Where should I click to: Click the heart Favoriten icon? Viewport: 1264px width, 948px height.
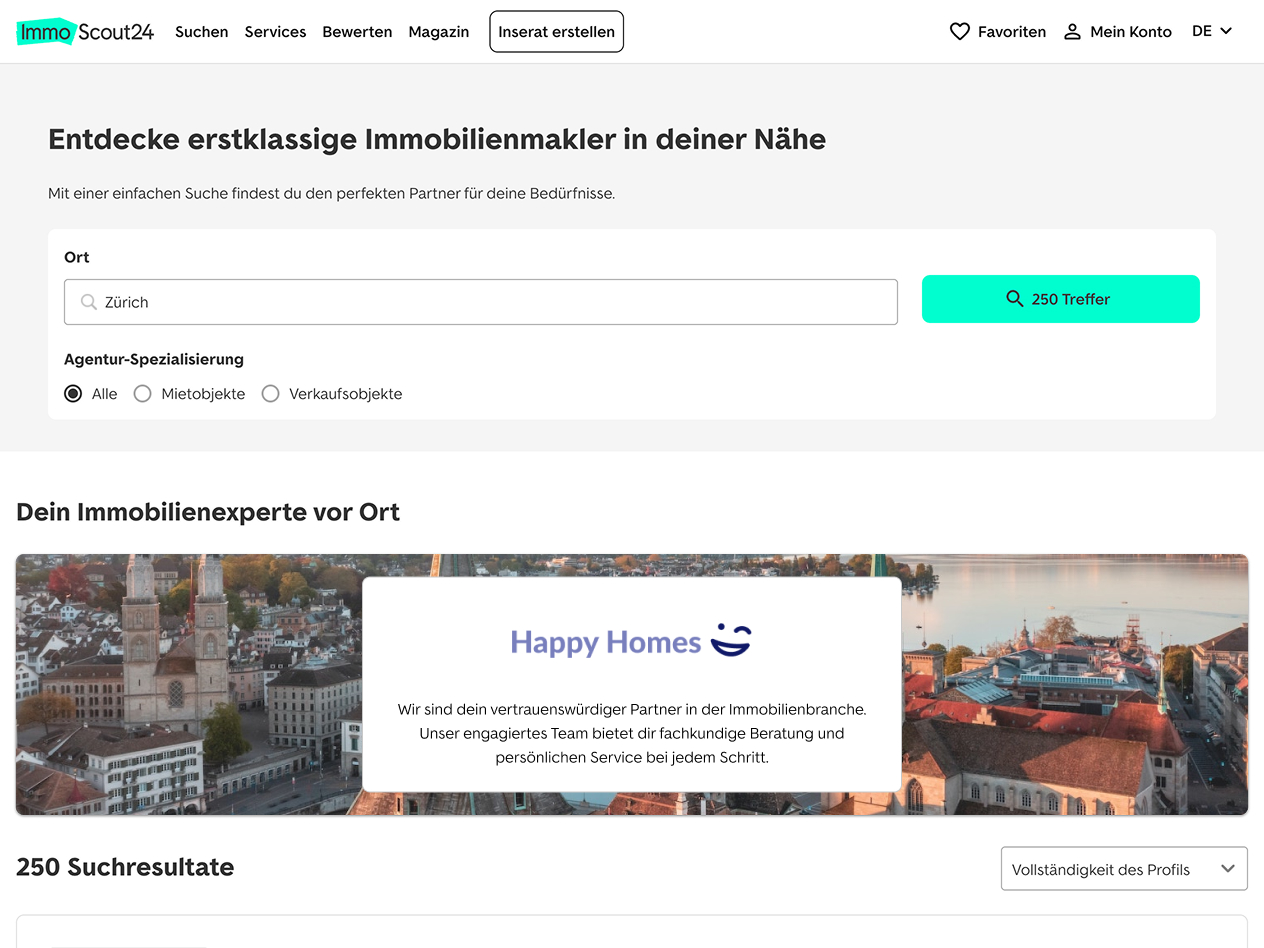point(960,32)
